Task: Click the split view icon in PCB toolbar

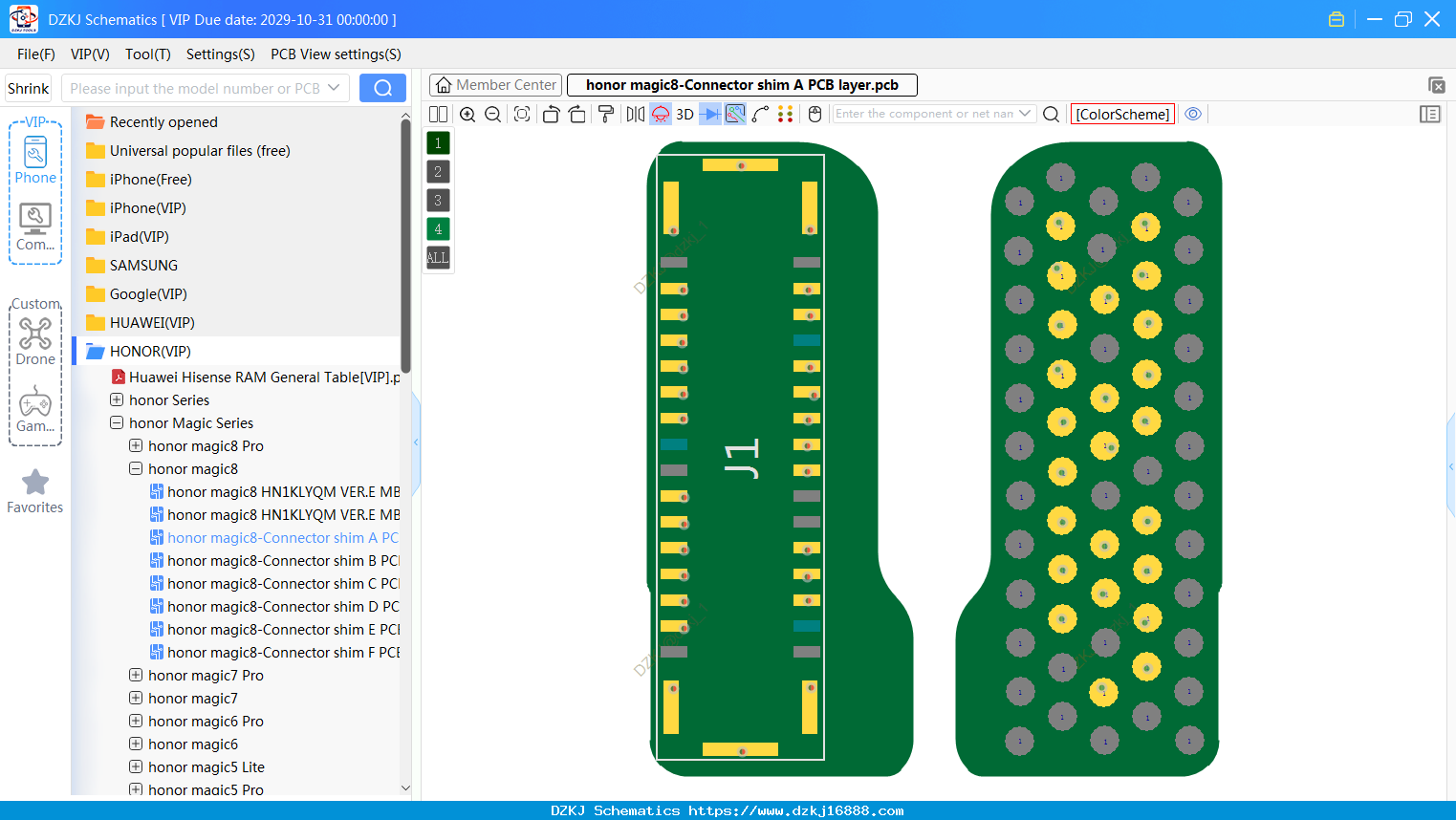Action: (x=438, y=114)
